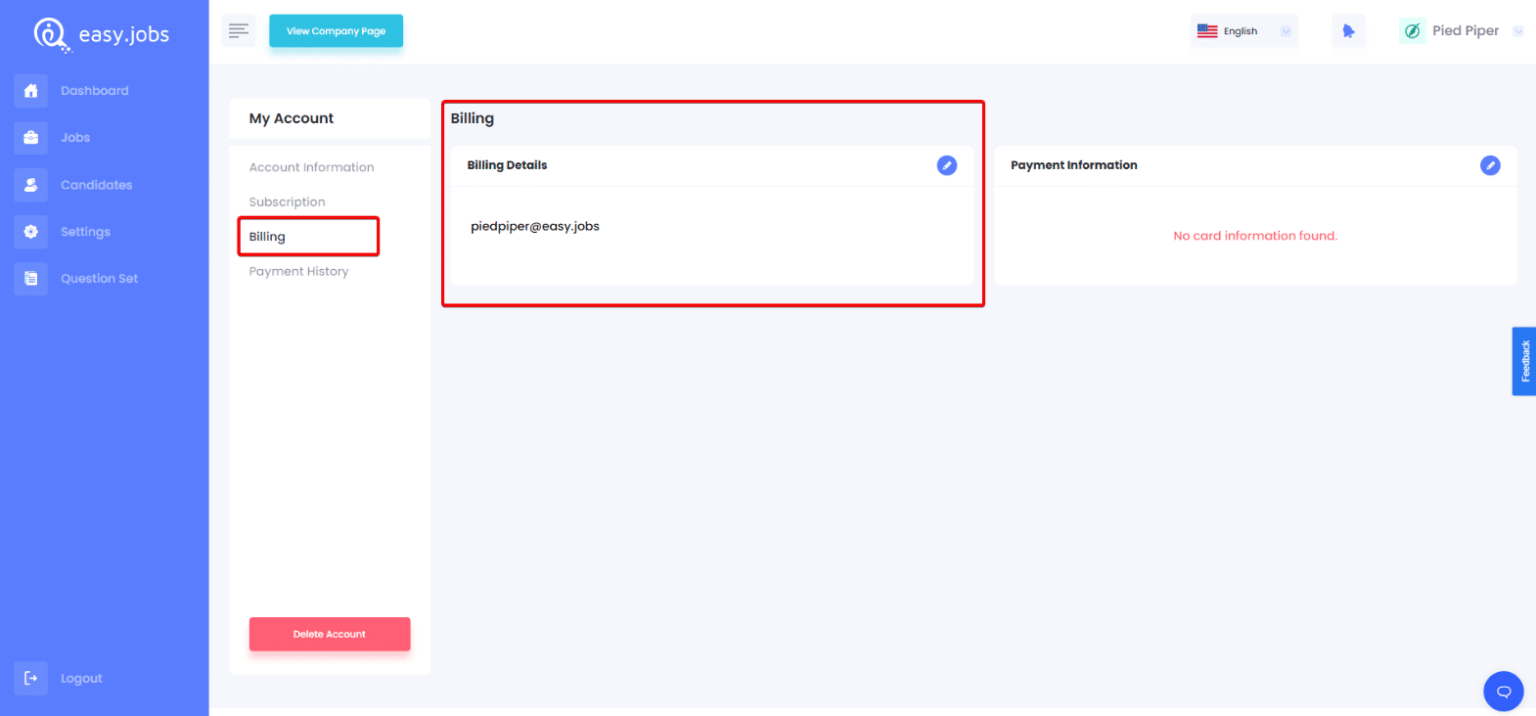Toggle the sidebar with the hamburger icon
Image resolution: width=1536 pixels, height=716 pixels.
(x=238, y=30)
